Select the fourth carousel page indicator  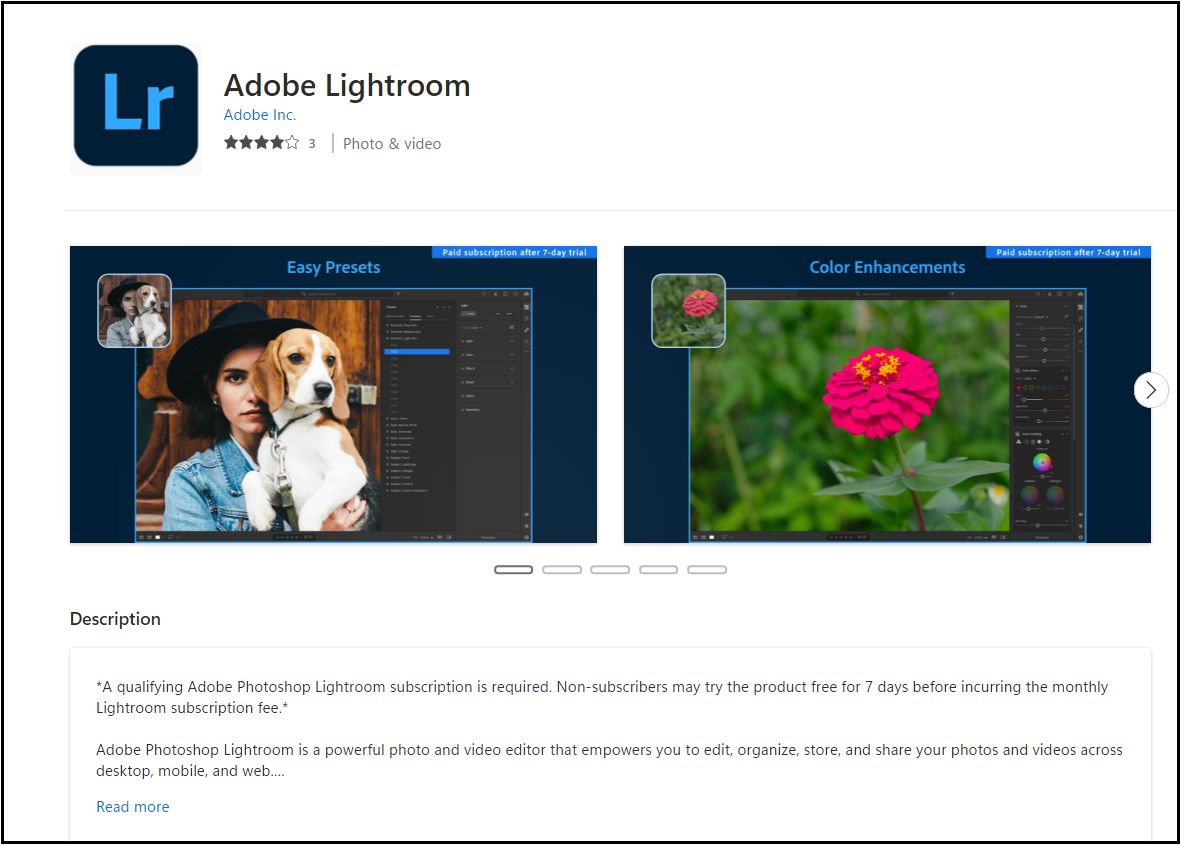point(658,569)
